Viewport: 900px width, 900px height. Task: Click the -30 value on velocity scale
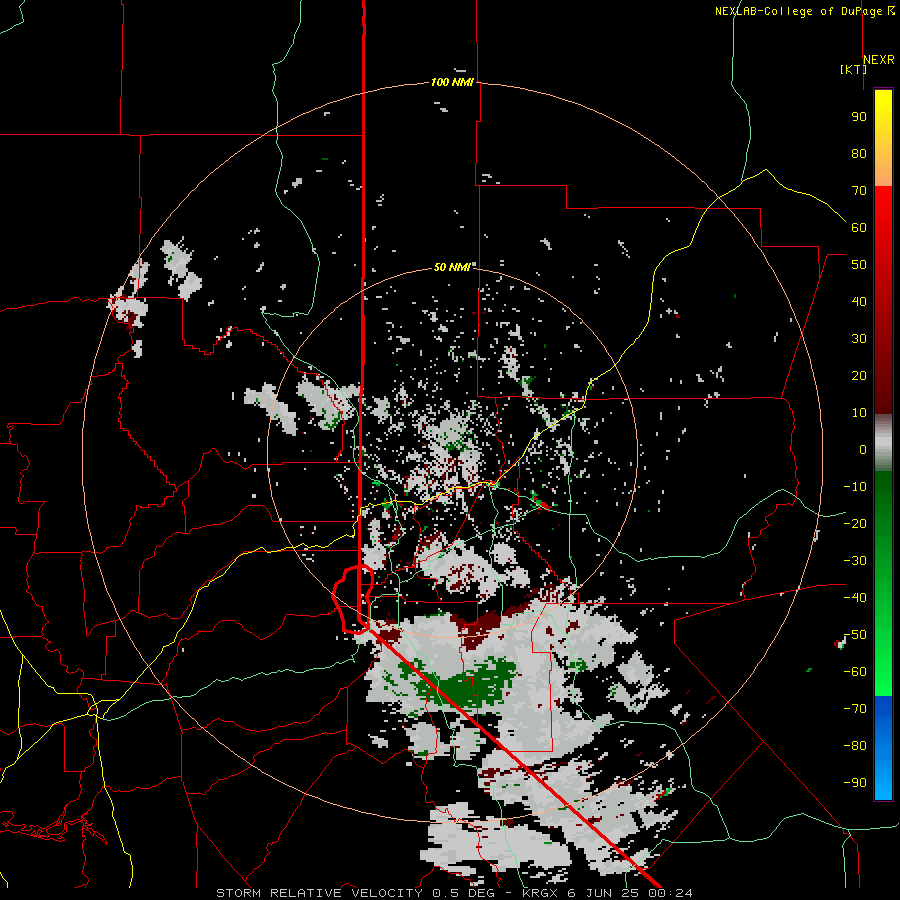[855, 561]
